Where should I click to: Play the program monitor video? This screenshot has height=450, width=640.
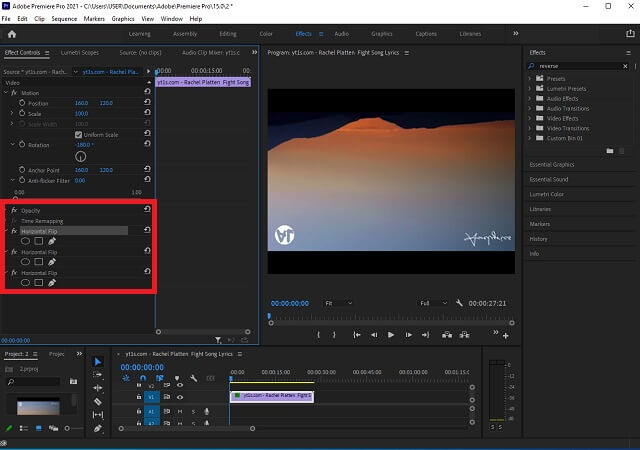(x=391, y=335)
